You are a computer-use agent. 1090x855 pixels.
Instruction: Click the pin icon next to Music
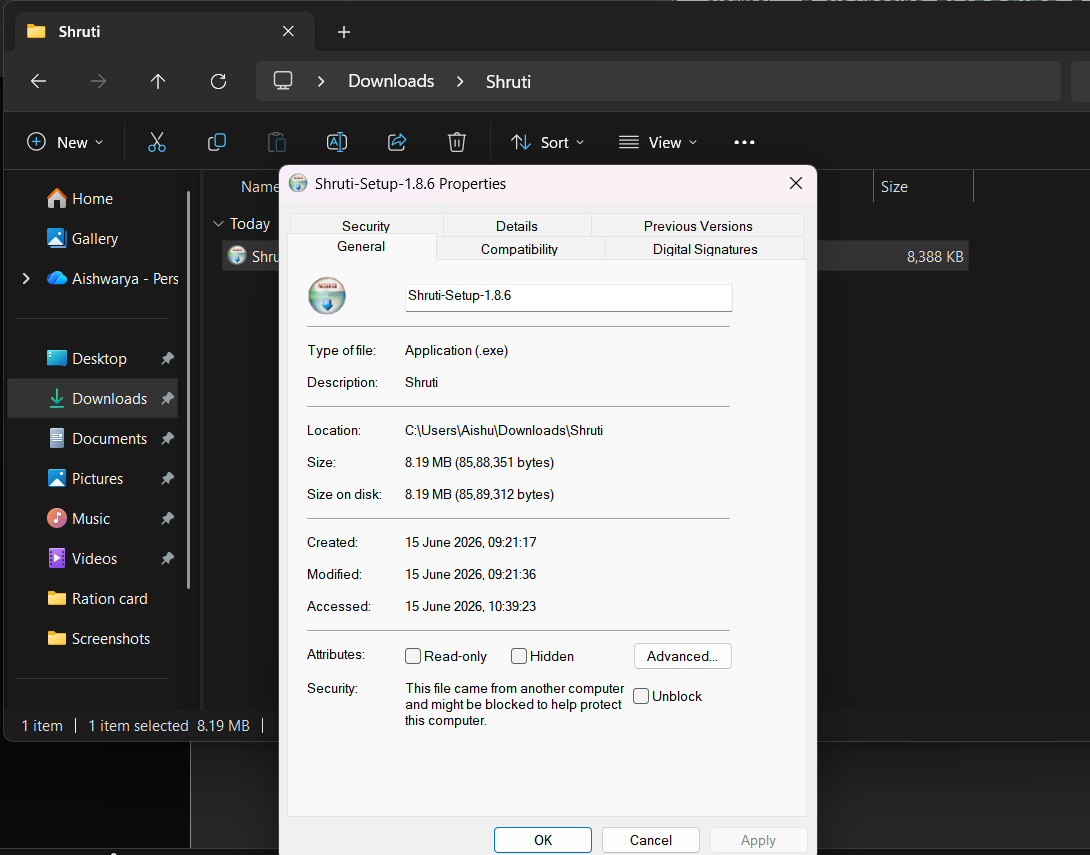168,519
